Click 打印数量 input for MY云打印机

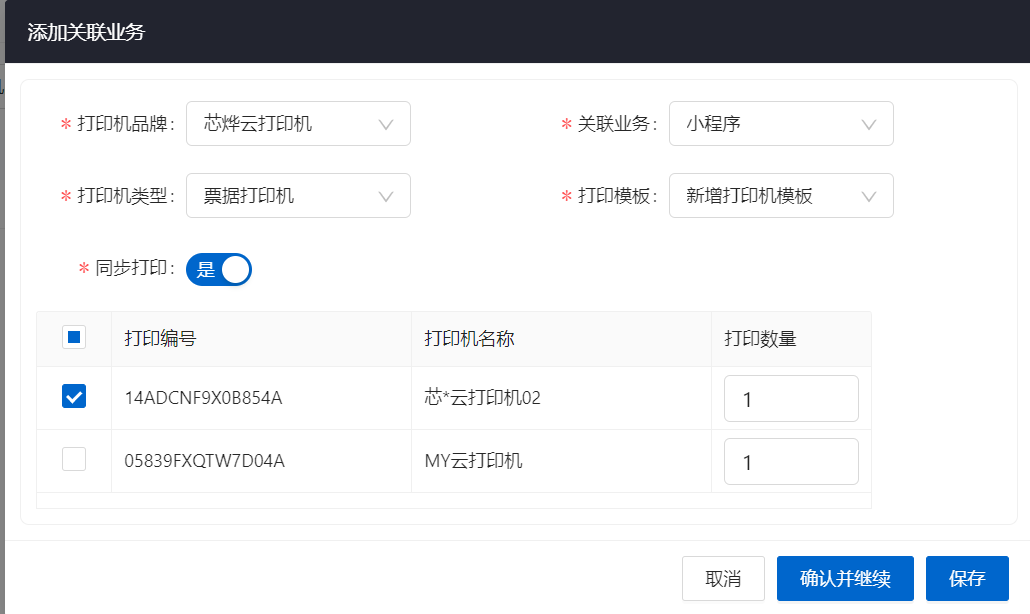(x=791, y=462)
